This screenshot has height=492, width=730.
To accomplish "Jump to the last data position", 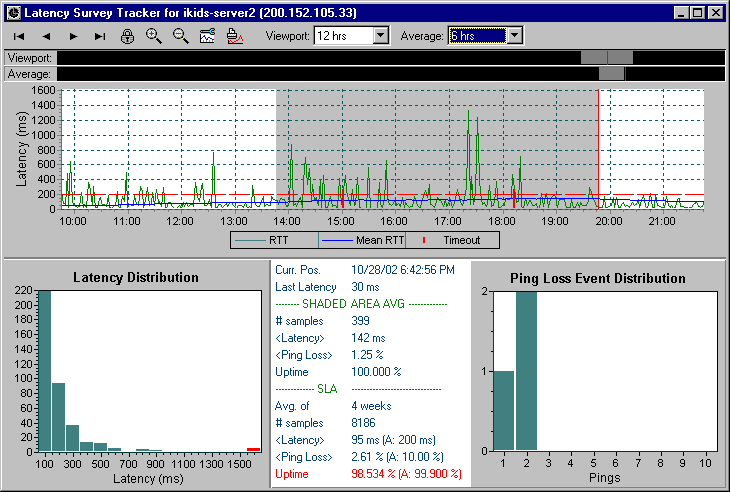I will click(x=100, y=36).
